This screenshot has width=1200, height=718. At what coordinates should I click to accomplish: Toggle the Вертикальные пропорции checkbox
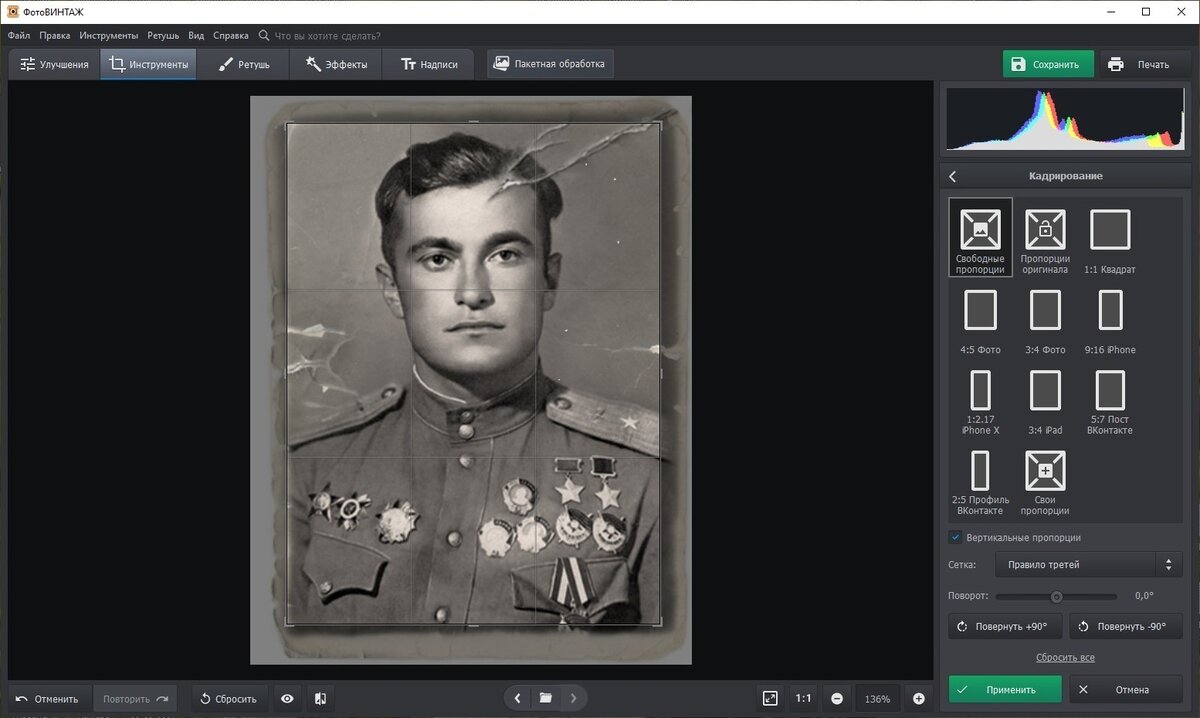(x=955, y=537)
